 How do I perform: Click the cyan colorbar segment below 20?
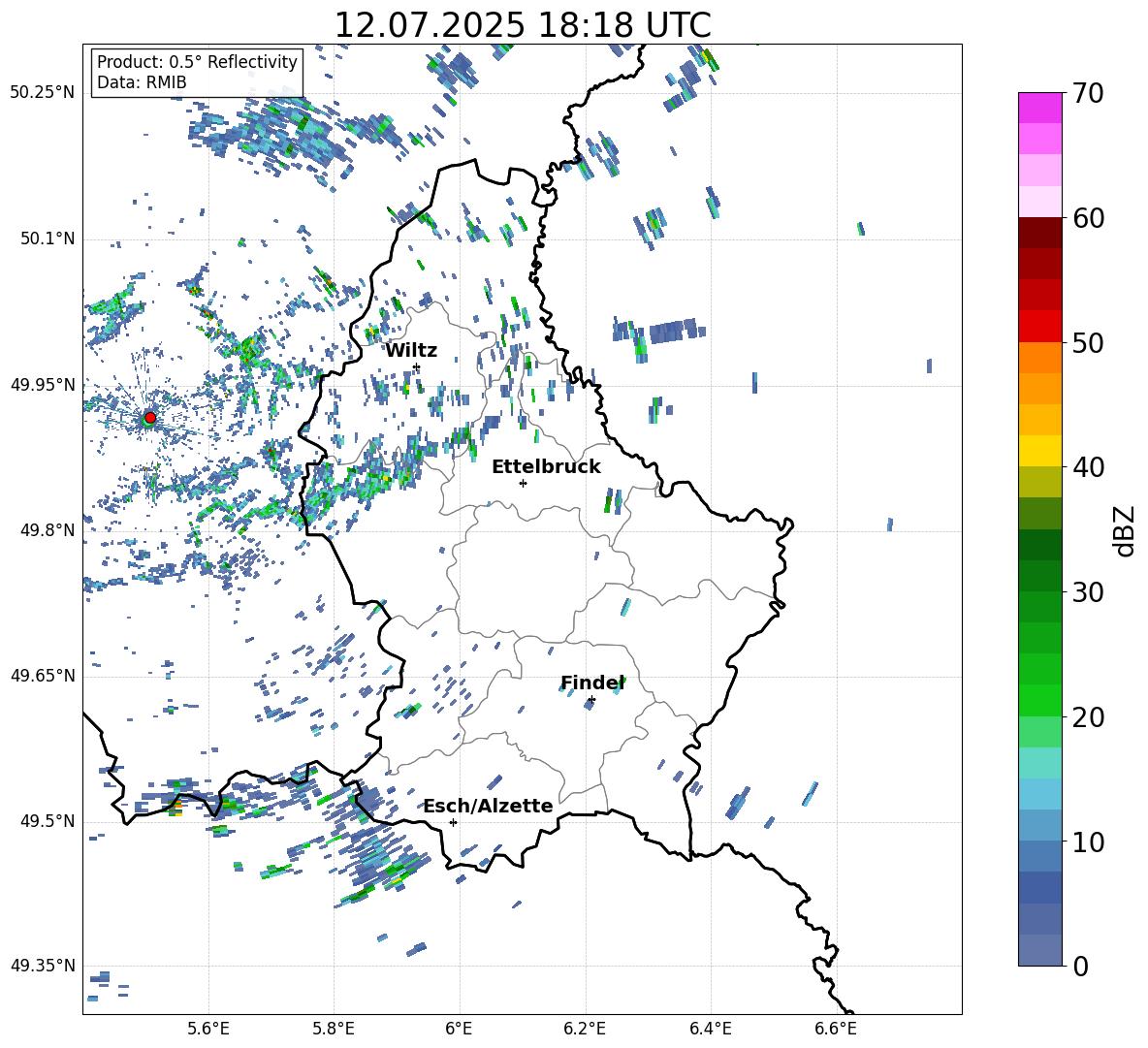click(1040, 763)
